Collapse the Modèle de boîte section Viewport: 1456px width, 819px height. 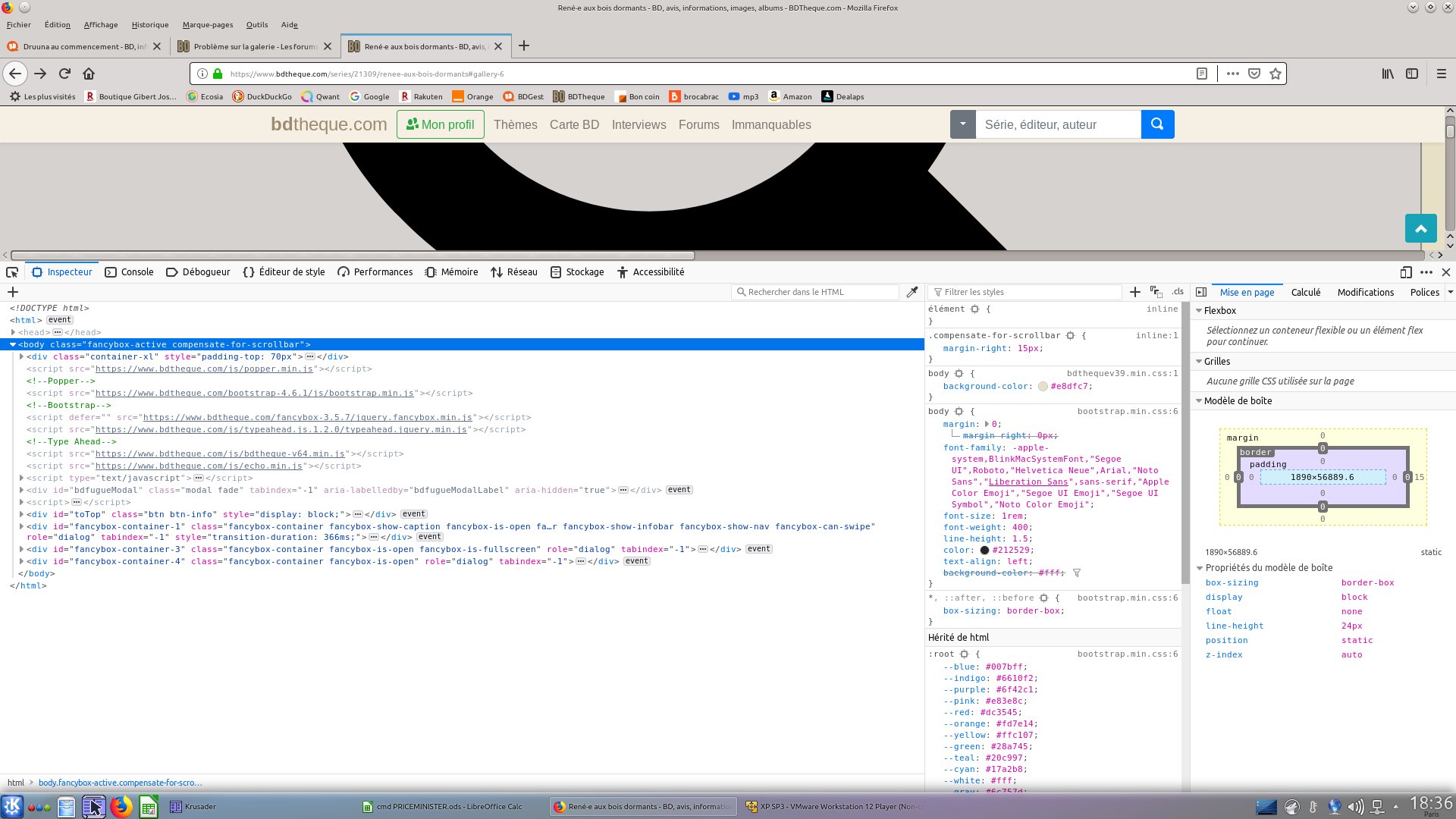click(1199, 401)
